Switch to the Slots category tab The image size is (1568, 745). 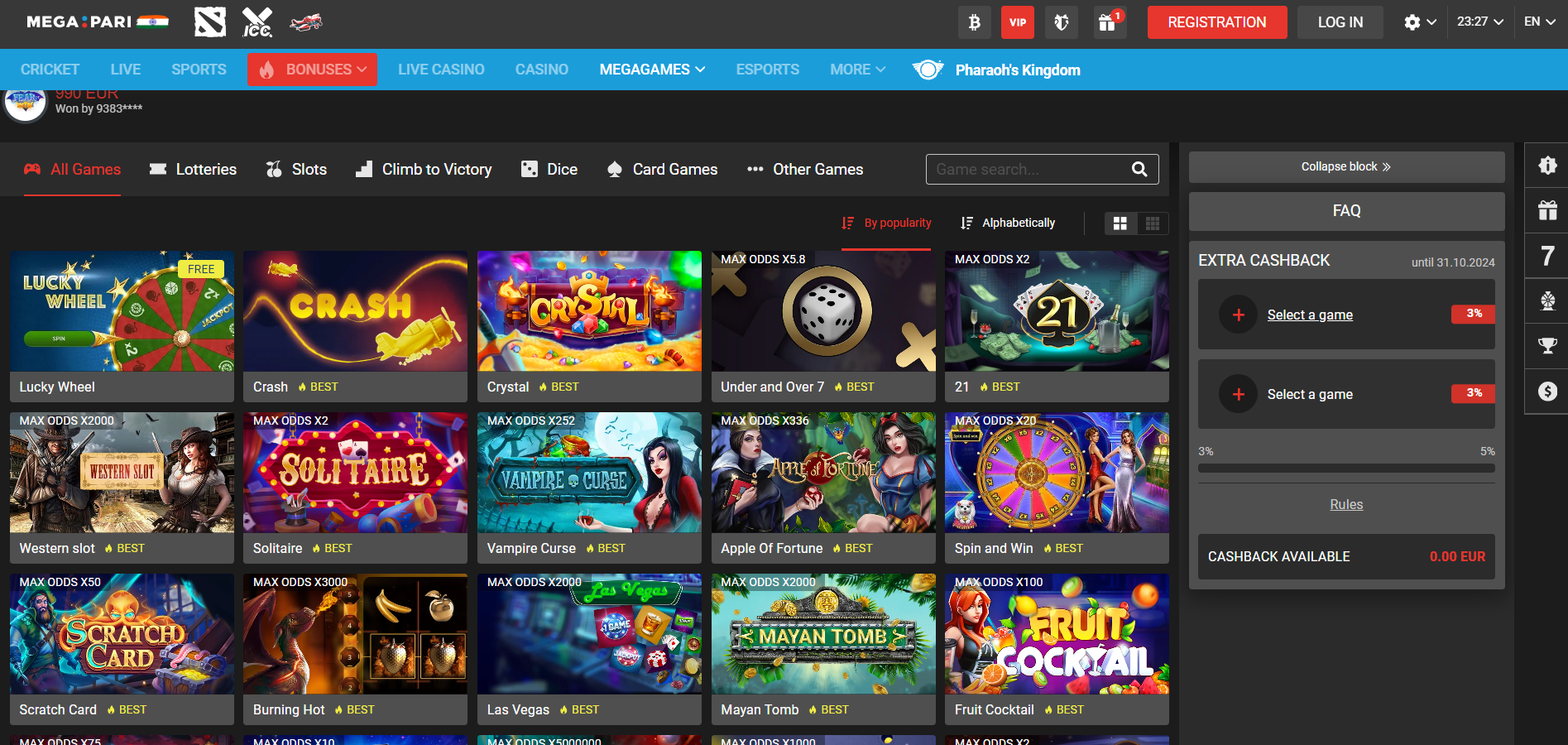[296, 170]
